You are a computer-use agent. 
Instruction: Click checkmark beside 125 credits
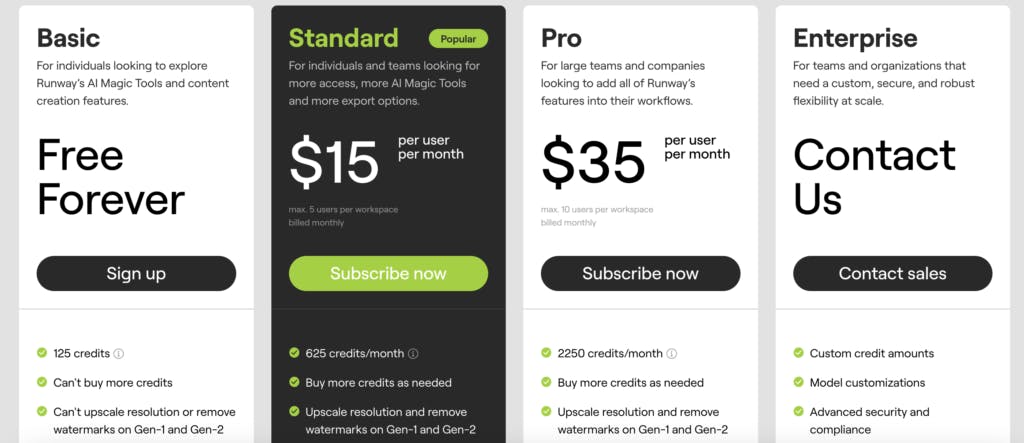coord(42,353)
